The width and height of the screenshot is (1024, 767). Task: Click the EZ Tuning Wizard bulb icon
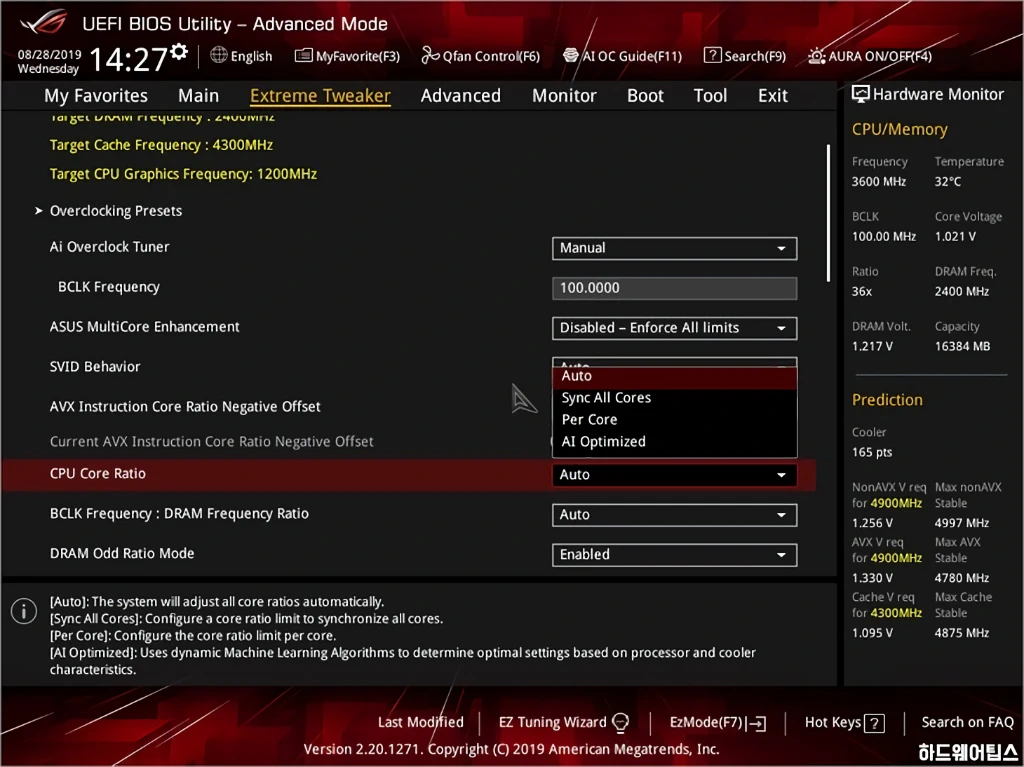click(x=620, y=723)
